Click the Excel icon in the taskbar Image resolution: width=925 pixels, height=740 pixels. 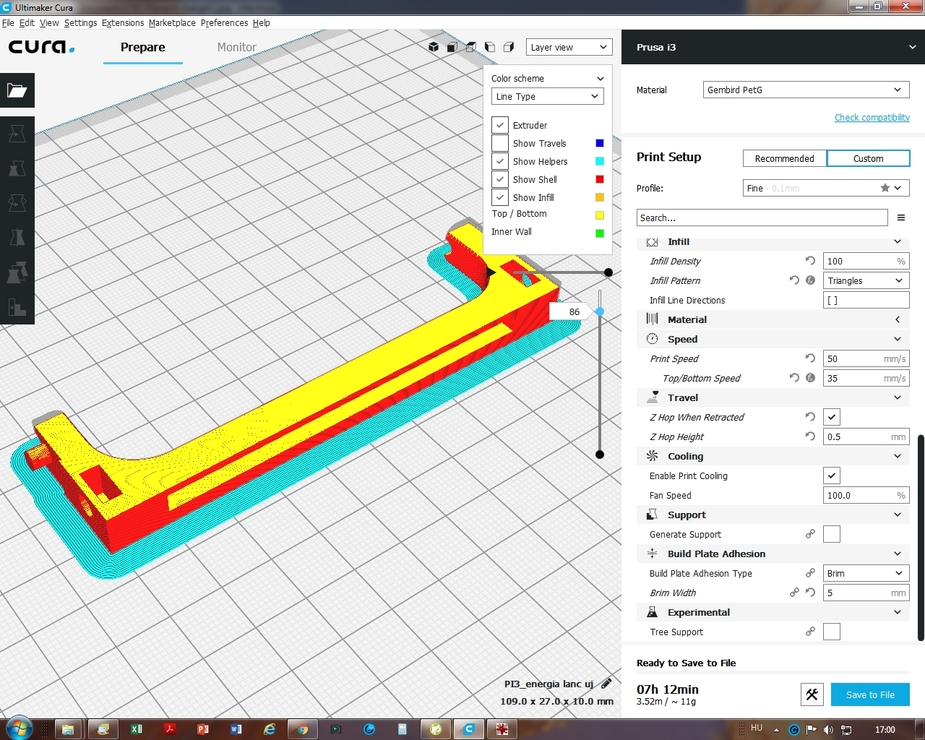click(x=136, y=729)
